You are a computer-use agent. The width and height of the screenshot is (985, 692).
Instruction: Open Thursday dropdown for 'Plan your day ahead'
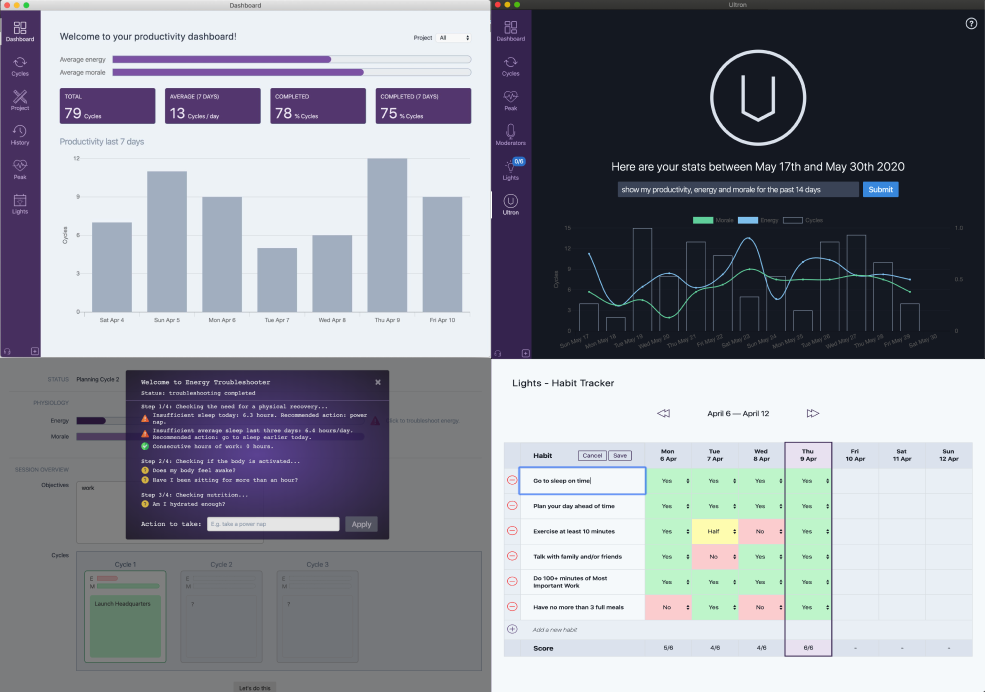(x=808, y=506)
